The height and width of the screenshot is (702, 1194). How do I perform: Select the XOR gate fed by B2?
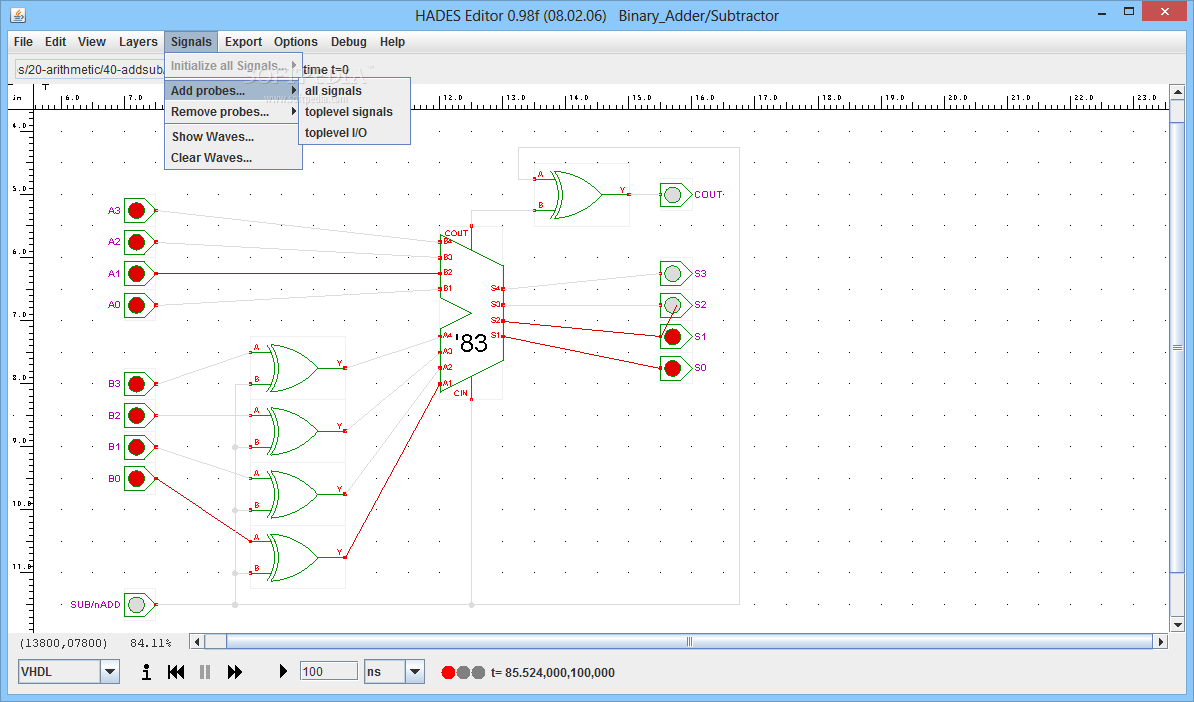pyautogui.click(x=298, y=431)
